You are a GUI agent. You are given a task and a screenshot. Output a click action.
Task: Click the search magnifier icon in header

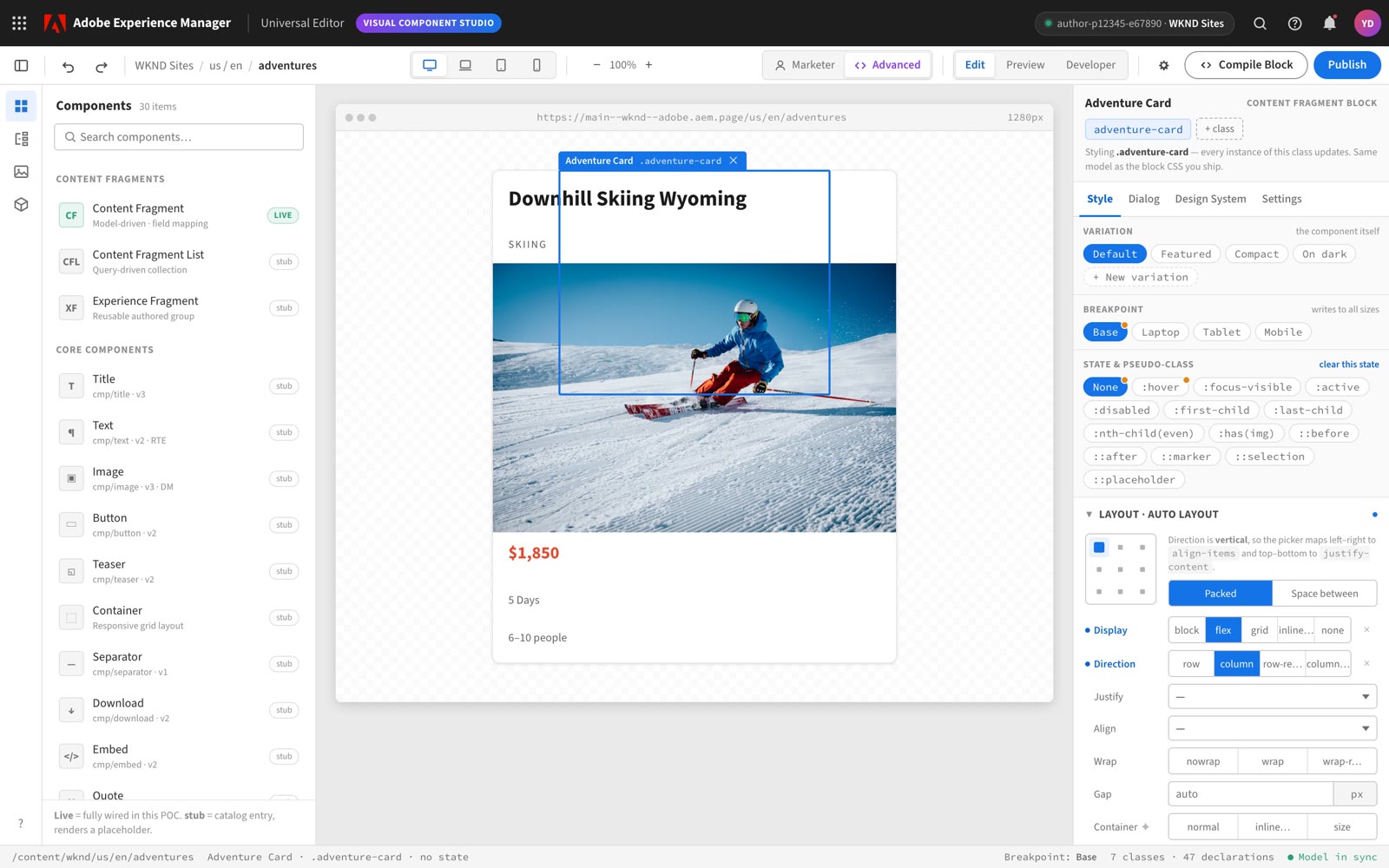pos(1260,23)
